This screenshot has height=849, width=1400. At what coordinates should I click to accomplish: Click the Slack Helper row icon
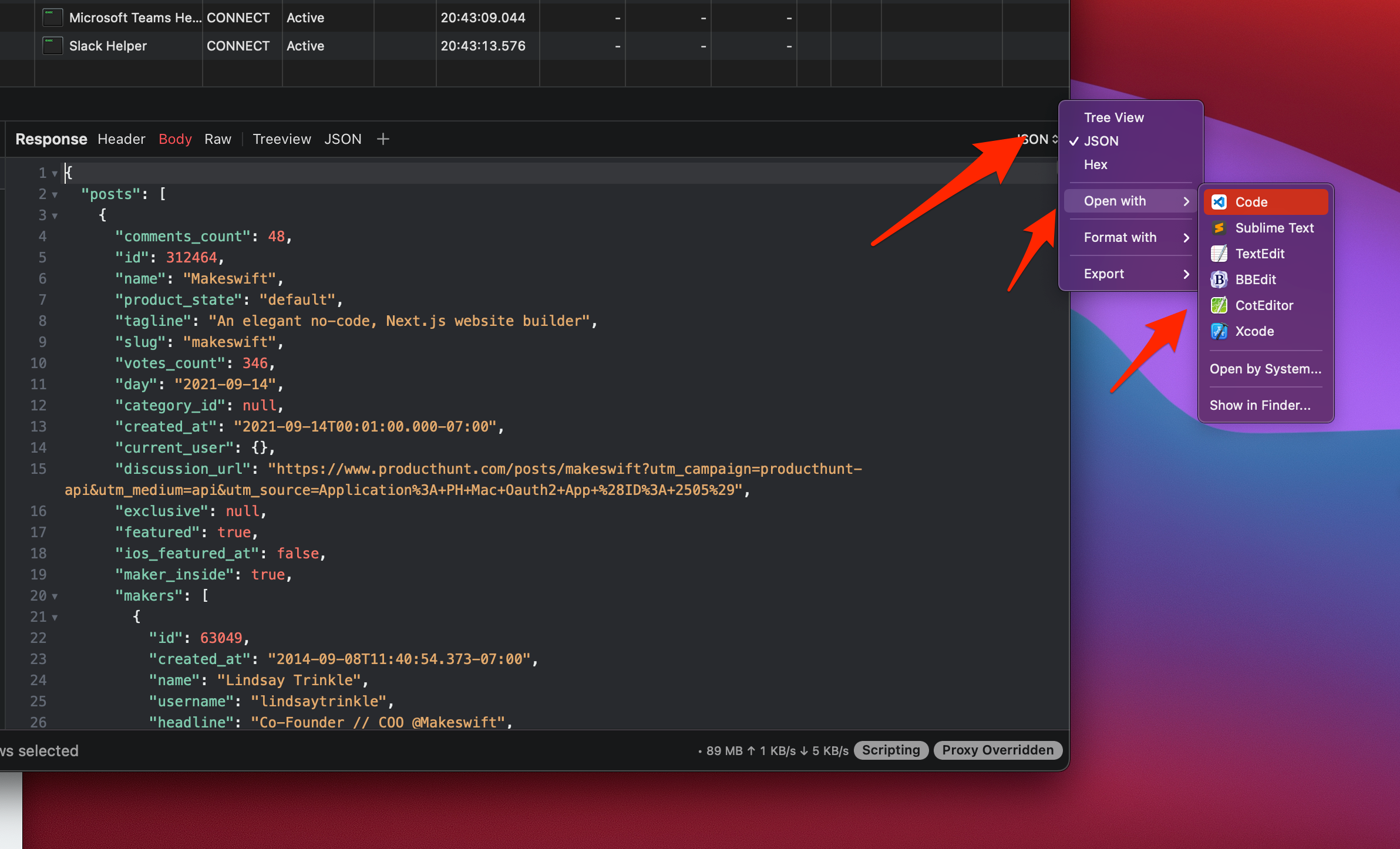[x=53, y=46]
